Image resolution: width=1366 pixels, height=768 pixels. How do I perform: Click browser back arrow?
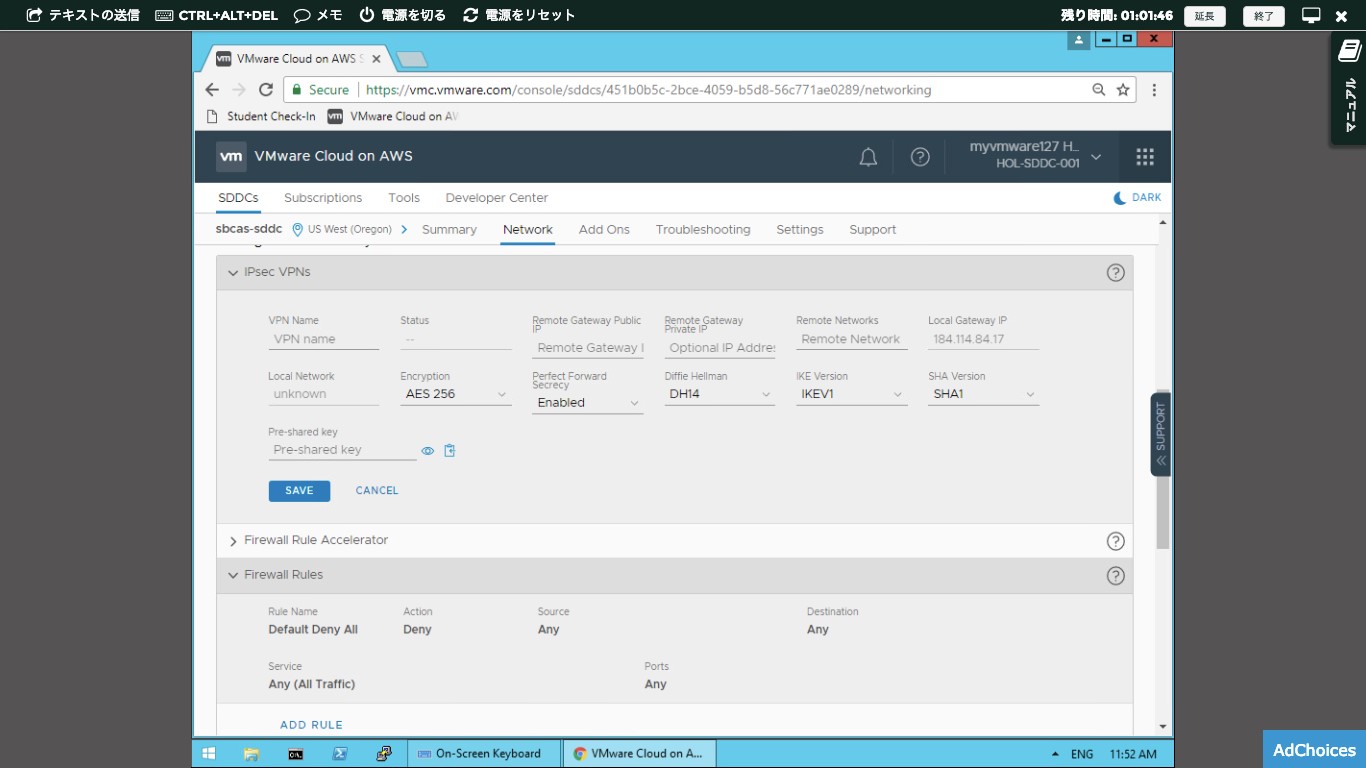[212, 90]
